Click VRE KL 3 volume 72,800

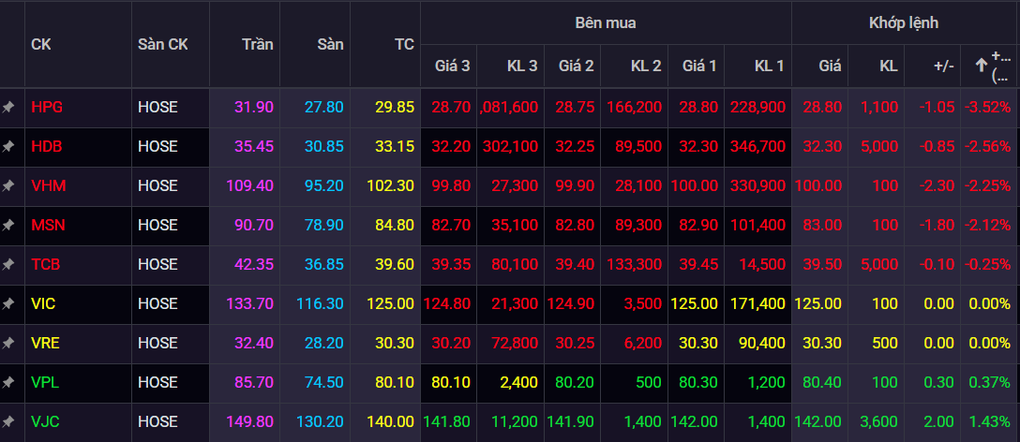[x=516, y=343]
